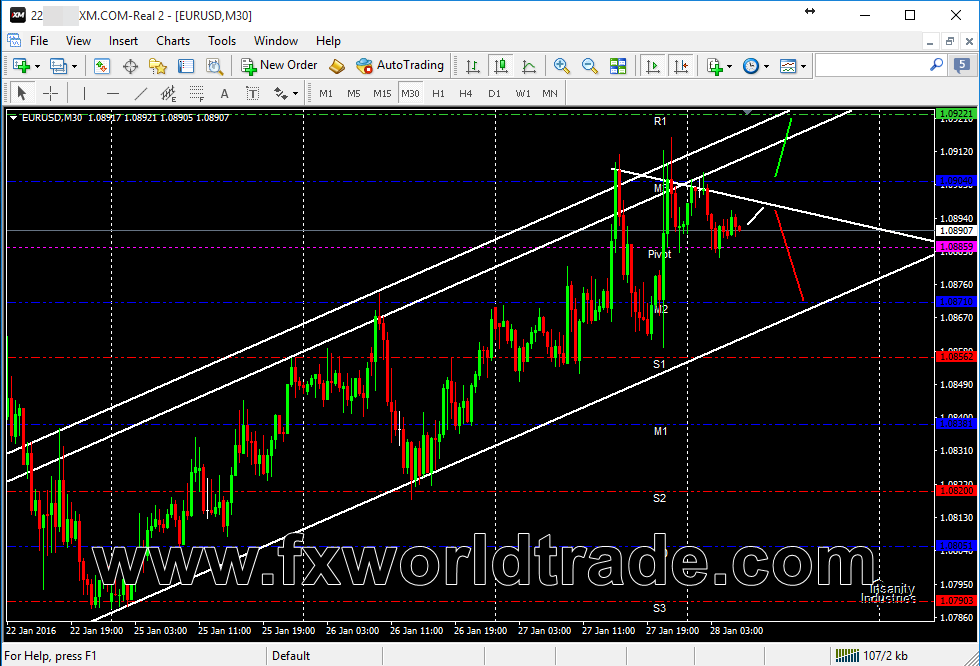This screenshot has width=980, height=666.
Task: Select the Cursor arrow tool
Action: tap(22, 93)
